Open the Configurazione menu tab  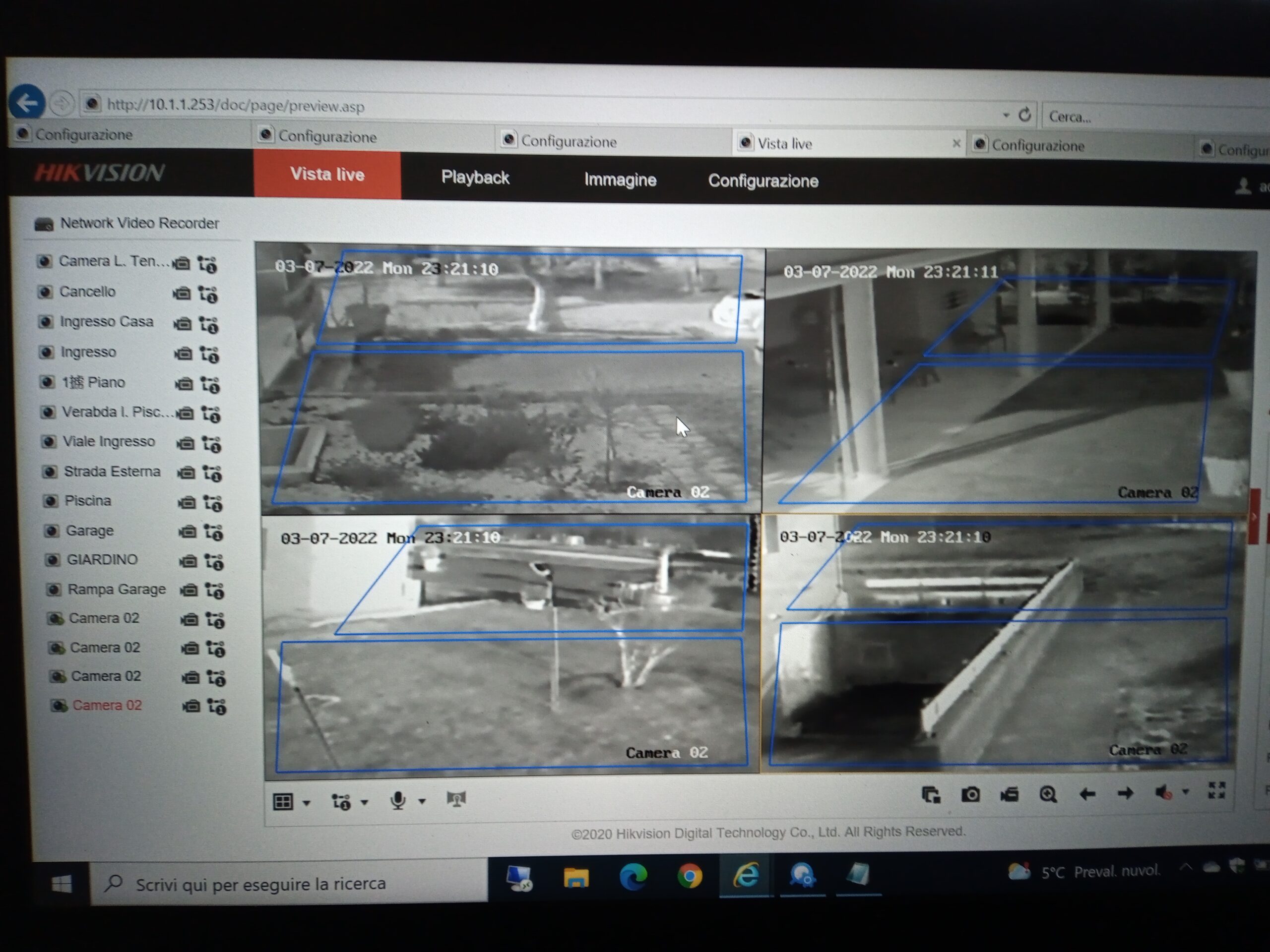(x=762, y=181)
